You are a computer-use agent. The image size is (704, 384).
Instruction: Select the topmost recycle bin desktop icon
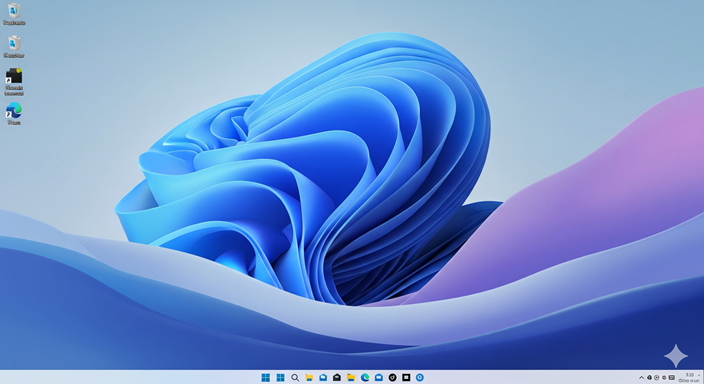(x=14, y=13)
